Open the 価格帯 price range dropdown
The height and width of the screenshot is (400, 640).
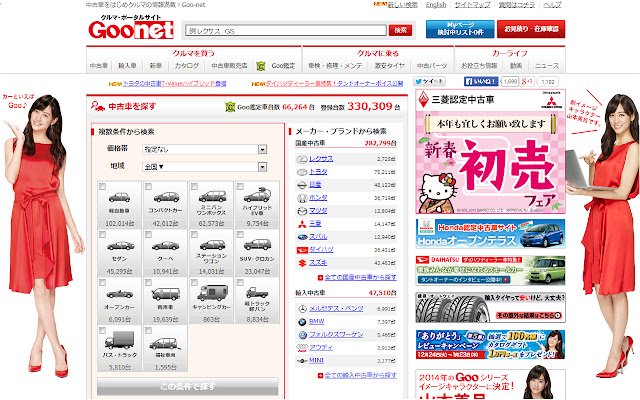(205, 149)
